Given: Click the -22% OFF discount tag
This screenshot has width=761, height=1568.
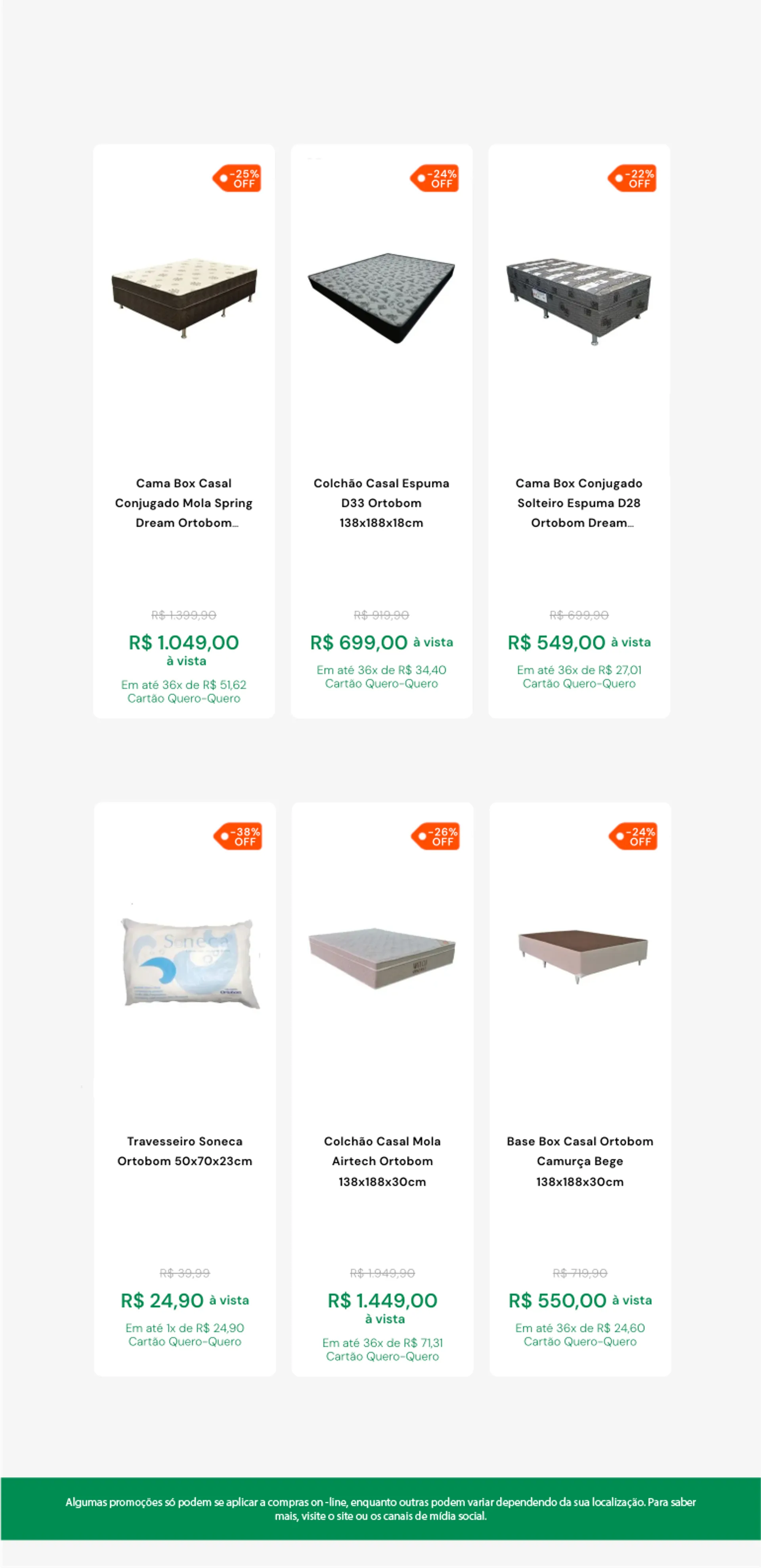Looking at the screenshot, I should [x=632, y=178].
